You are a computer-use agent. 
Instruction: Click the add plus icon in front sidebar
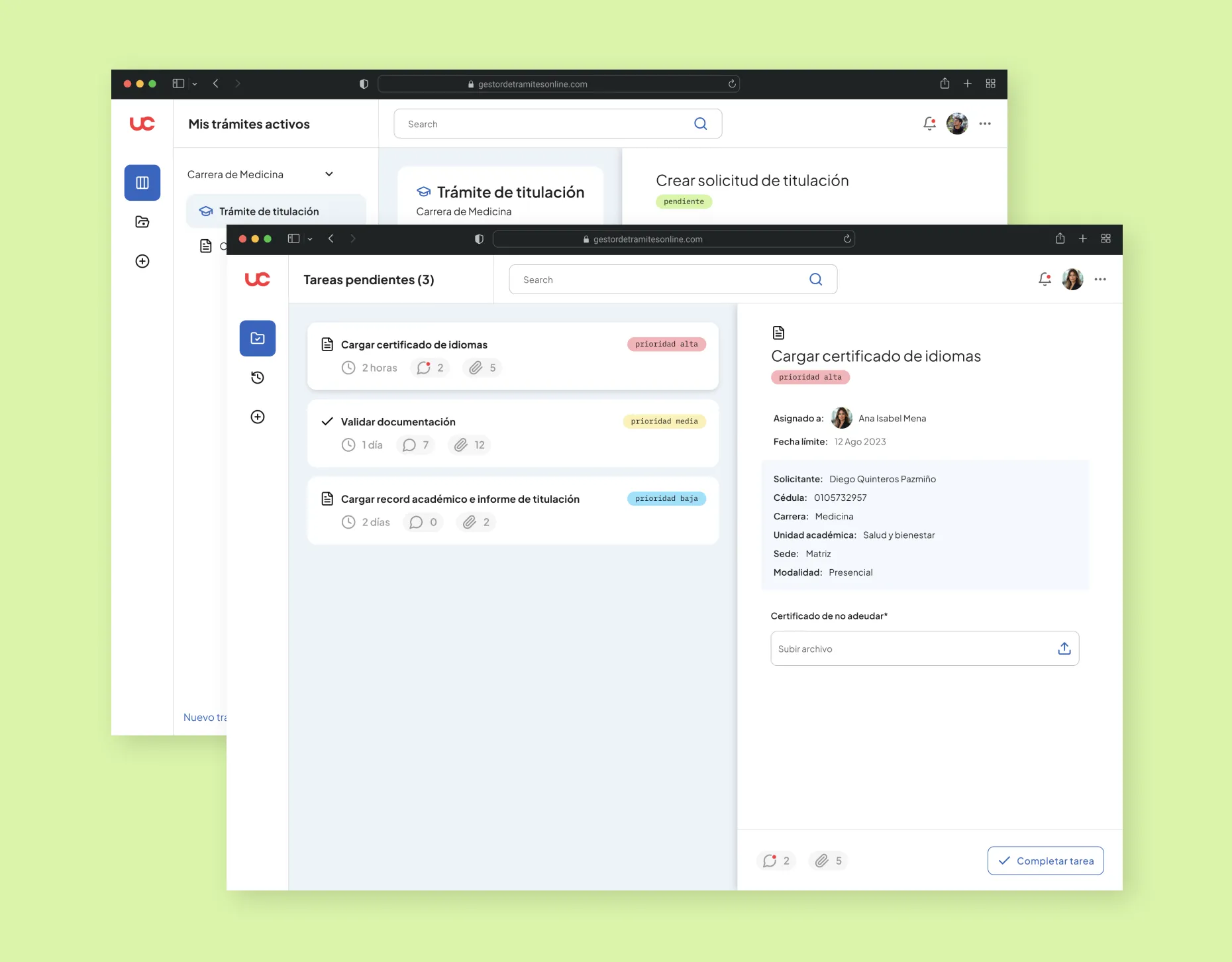[x=258, y=417]
